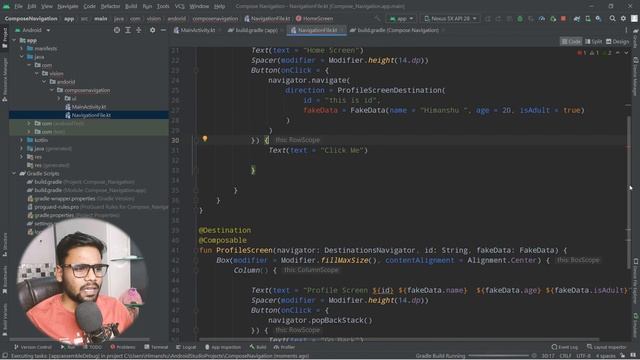Image resolution: width=640 pixels, height=360 pixels.
Task: Open the File menu
Action: (x=18, y=7)
